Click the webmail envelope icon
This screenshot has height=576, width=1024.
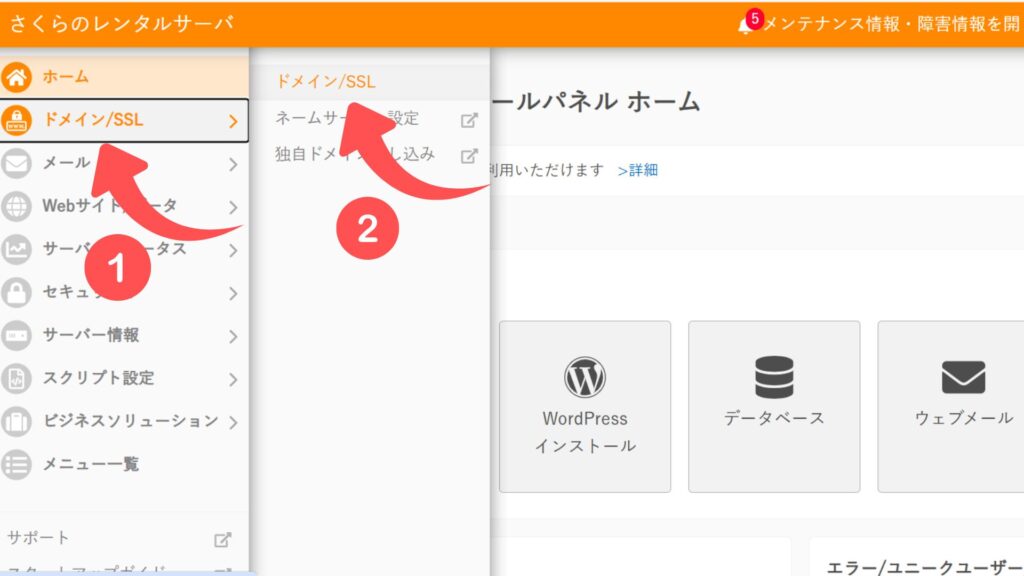[963, 377]
